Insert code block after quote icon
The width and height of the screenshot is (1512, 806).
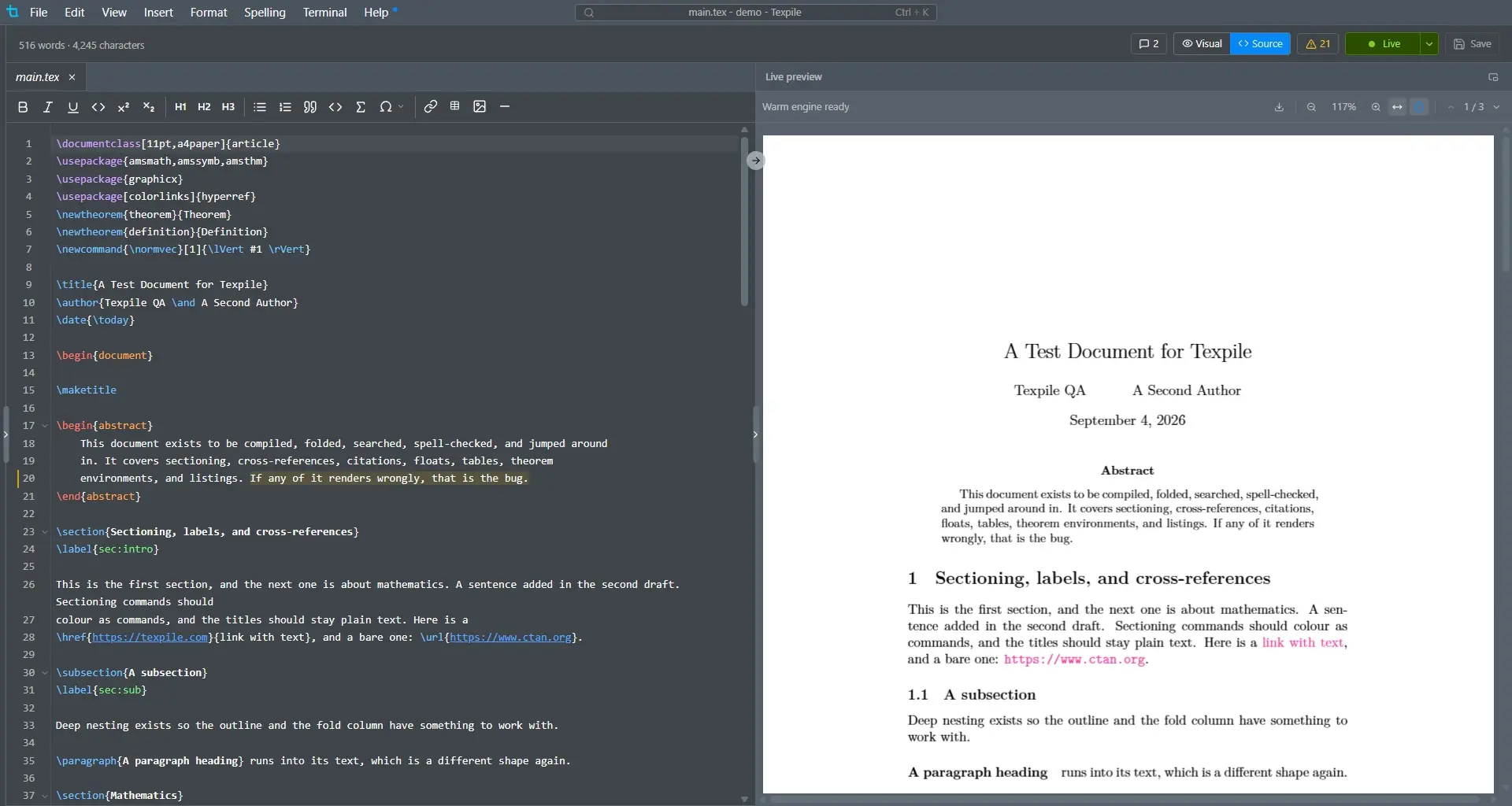tap(335, 107)
